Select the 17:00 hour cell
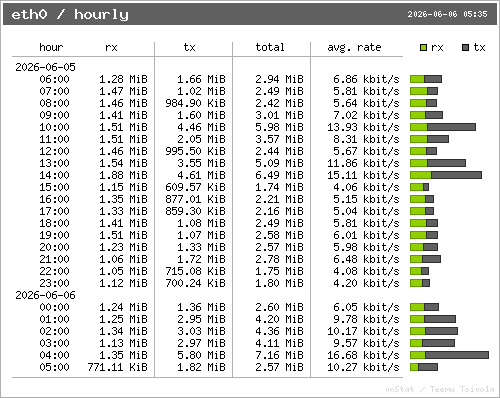The image size is (500, 398). pyautogui.click(x=54, y=211)
